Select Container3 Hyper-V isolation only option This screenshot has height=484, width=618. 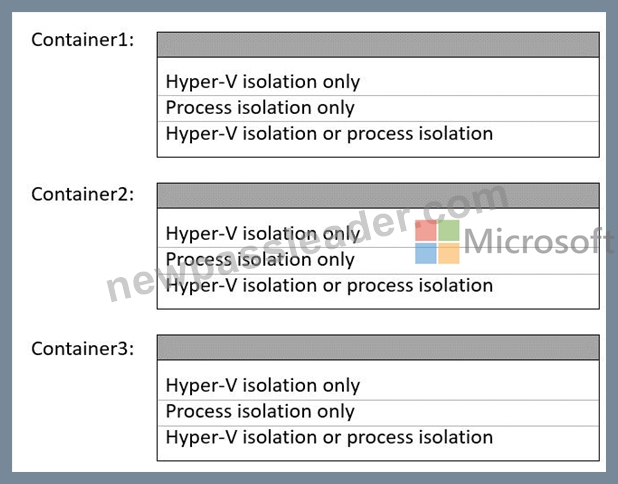pyautogui.click(x=378, y=385)
